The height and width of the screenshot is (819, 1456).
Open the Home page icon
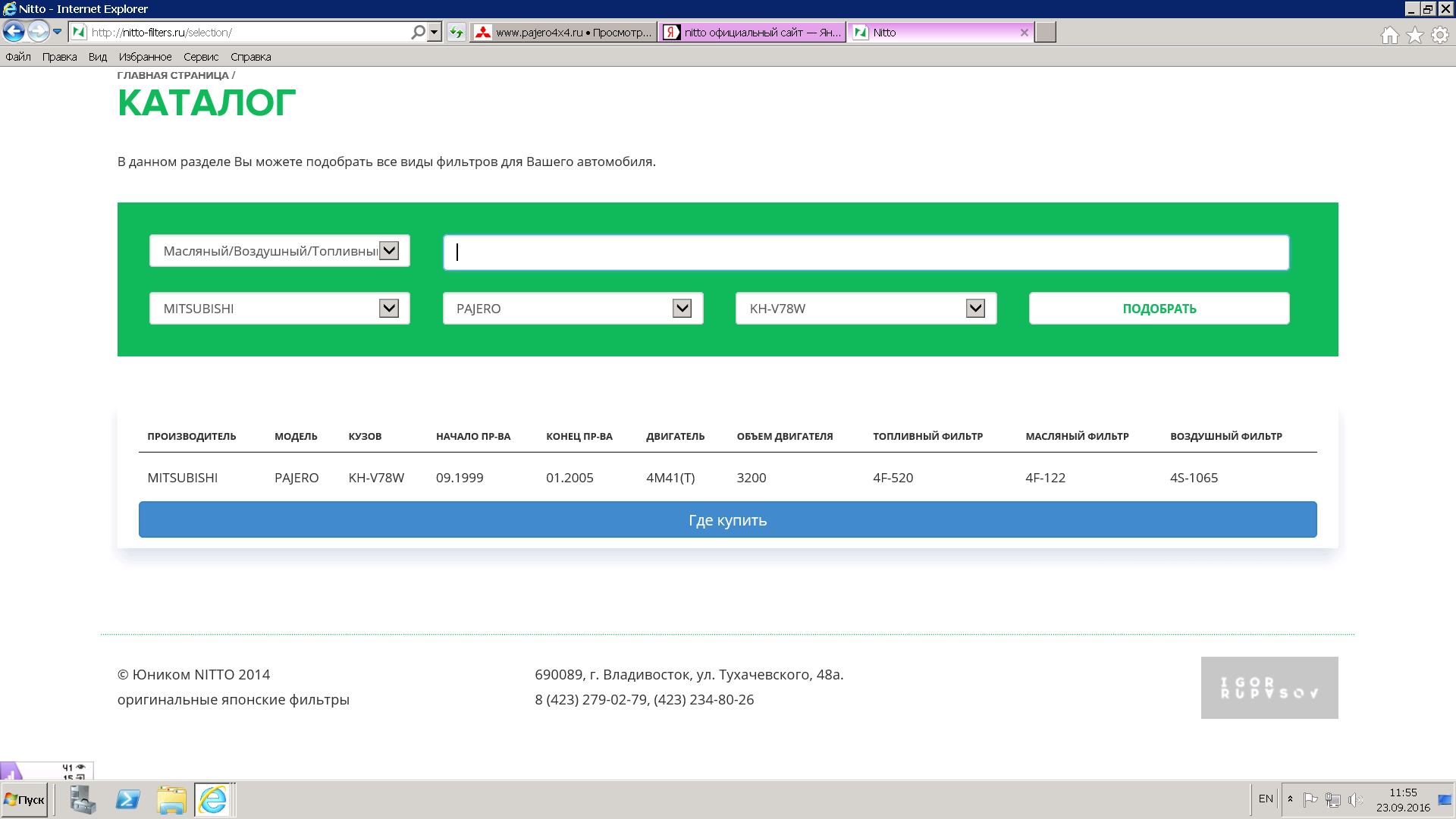coord(1389,35)
